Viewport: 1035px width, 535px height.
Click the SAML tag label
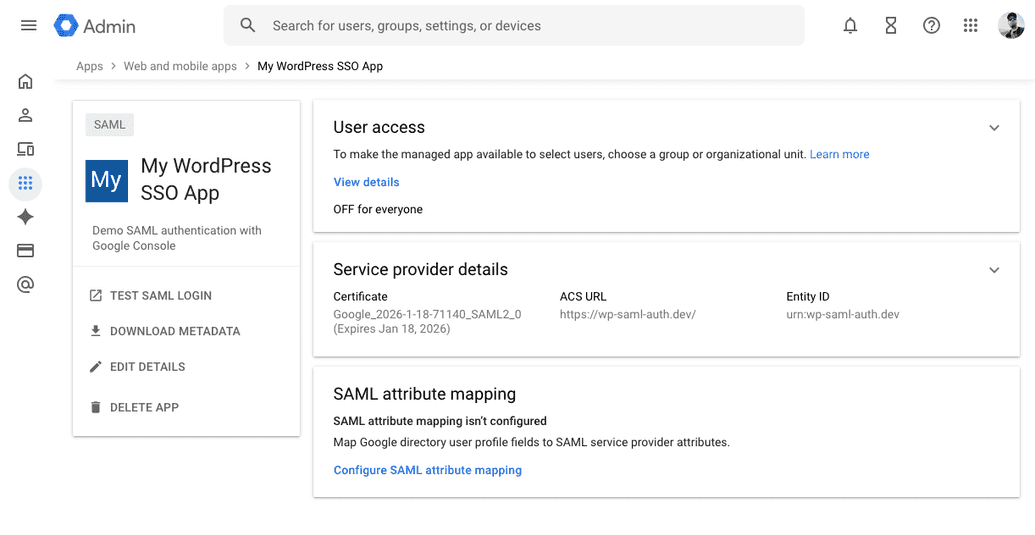point(110,125)
